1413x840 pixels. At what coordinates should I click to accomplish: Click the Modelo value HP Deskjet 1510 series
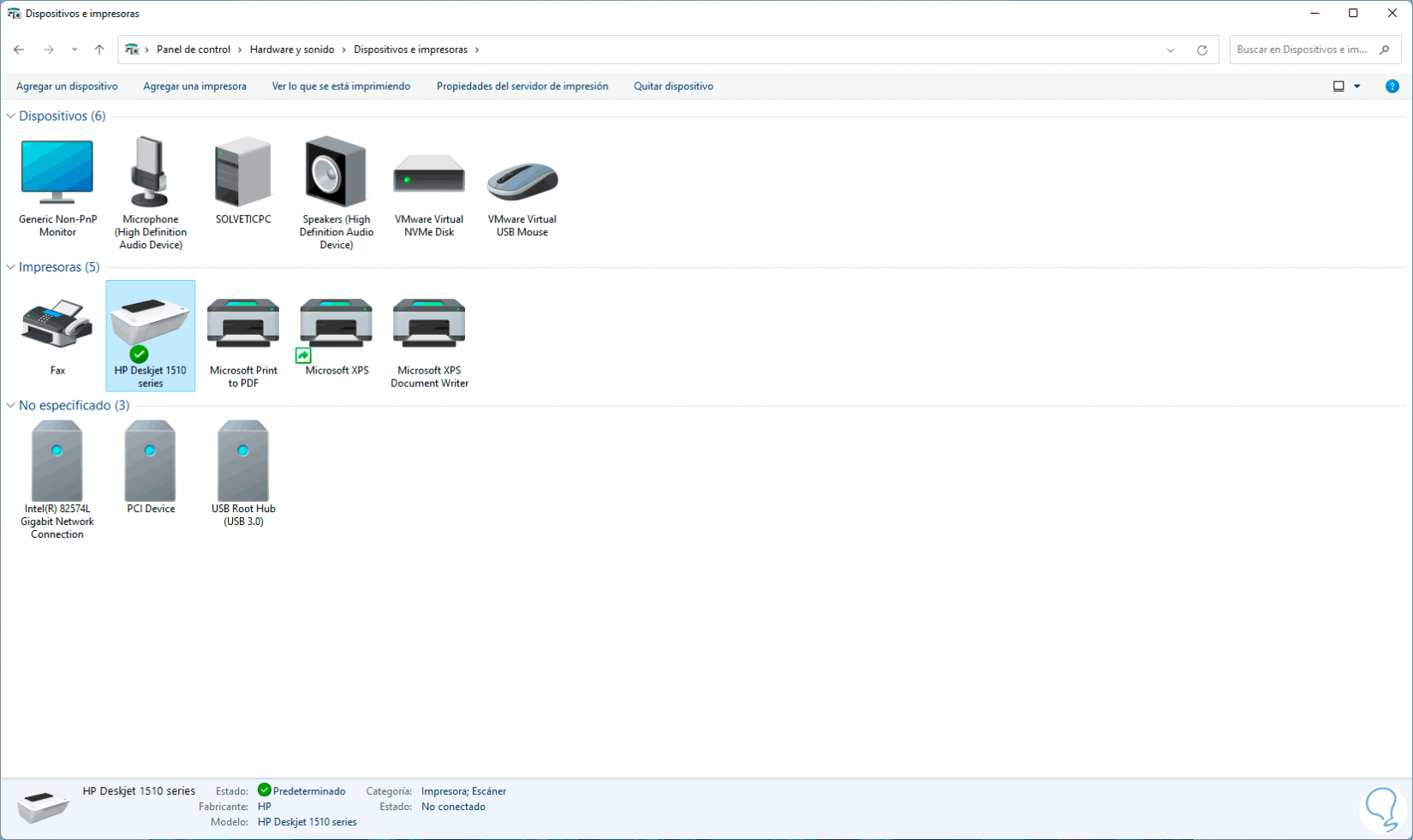pos(307,822)
